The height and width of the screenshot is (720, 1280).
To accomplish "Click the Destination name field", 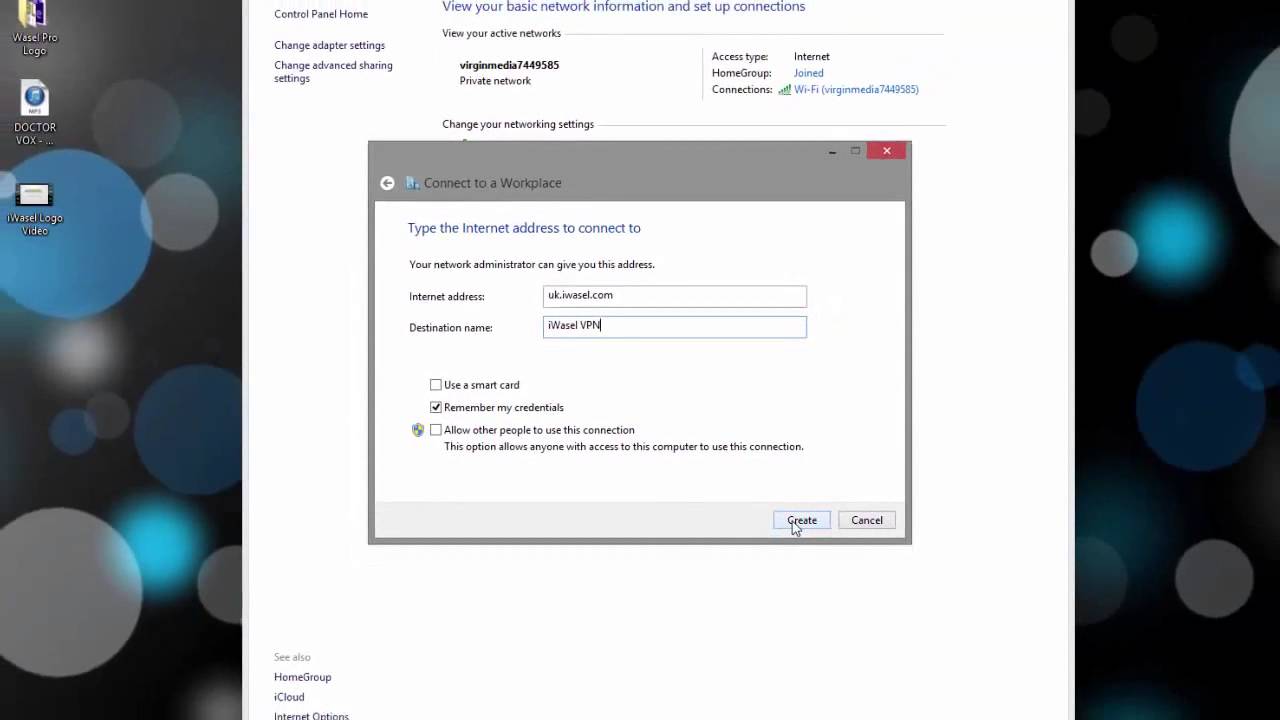I will 674,327.
